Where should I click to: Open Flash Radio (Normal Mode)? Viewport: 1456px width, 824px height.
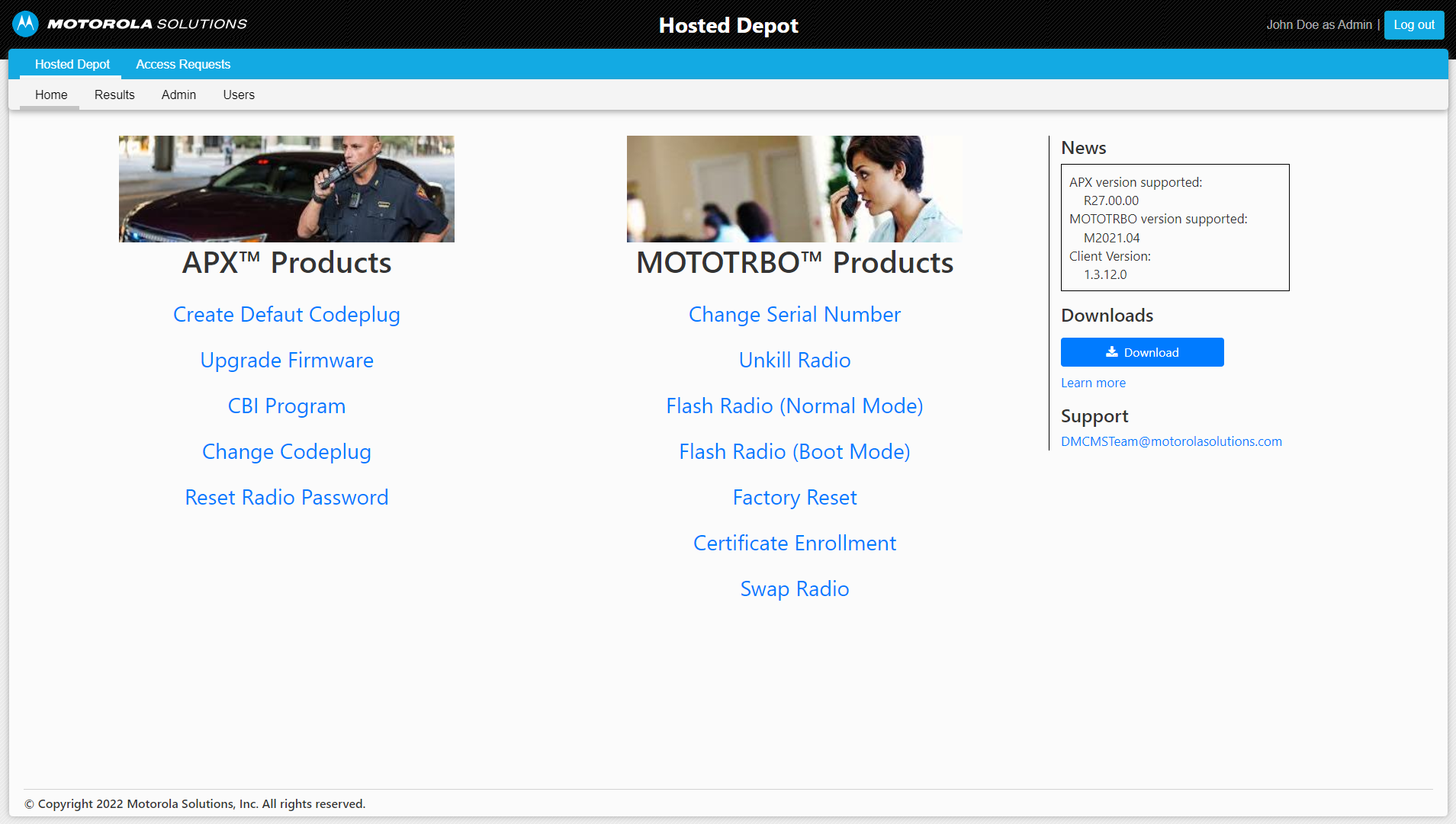click(795, 406)
